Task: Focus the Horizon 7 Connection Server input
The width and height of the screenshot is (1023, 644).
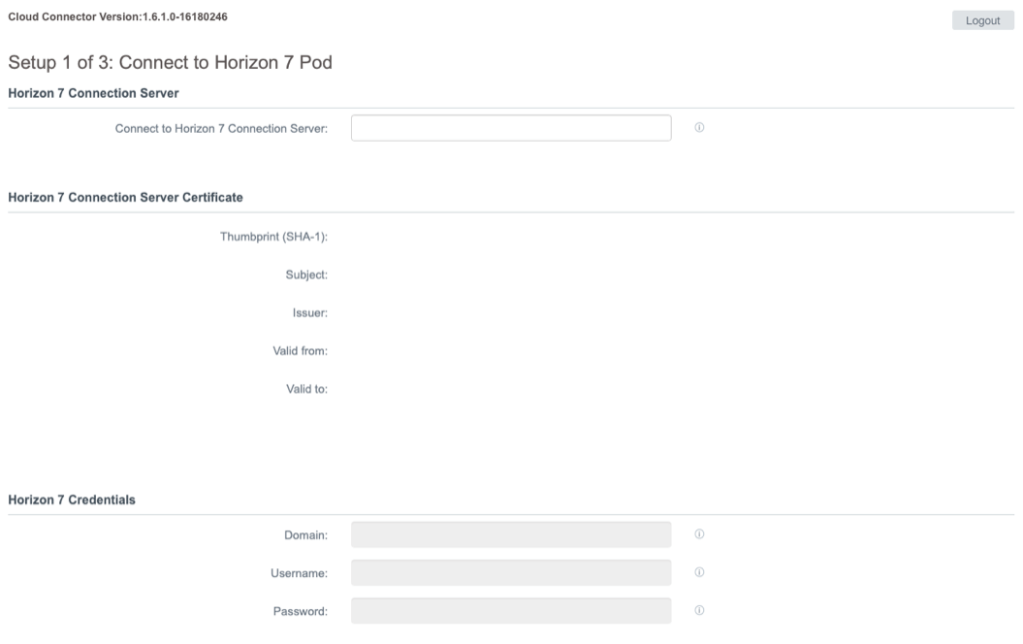Action: 510,128
